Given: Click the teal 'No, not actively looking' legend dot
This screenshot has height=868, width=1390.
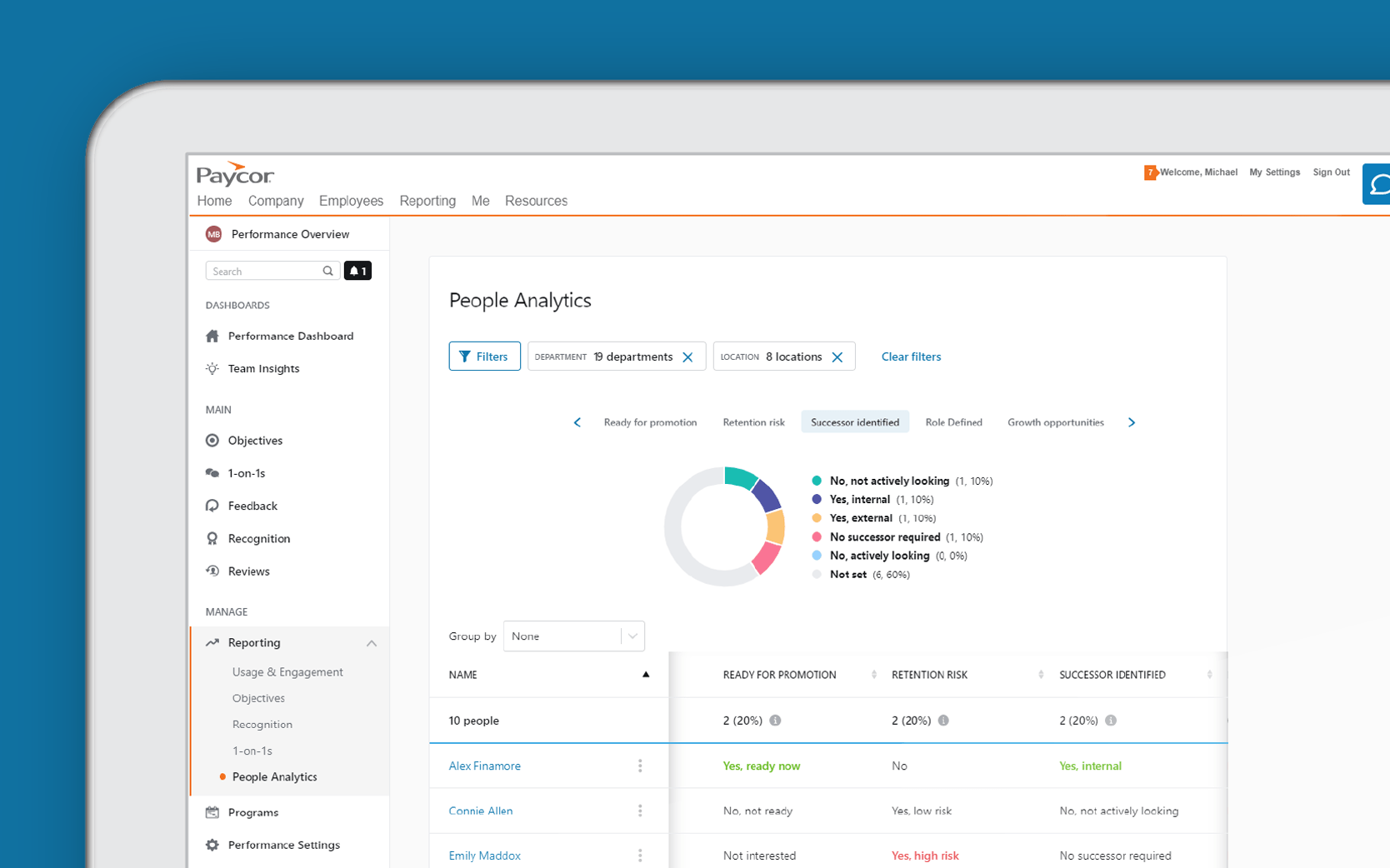Looking at the screenshot, I should (x=817, y=481).
